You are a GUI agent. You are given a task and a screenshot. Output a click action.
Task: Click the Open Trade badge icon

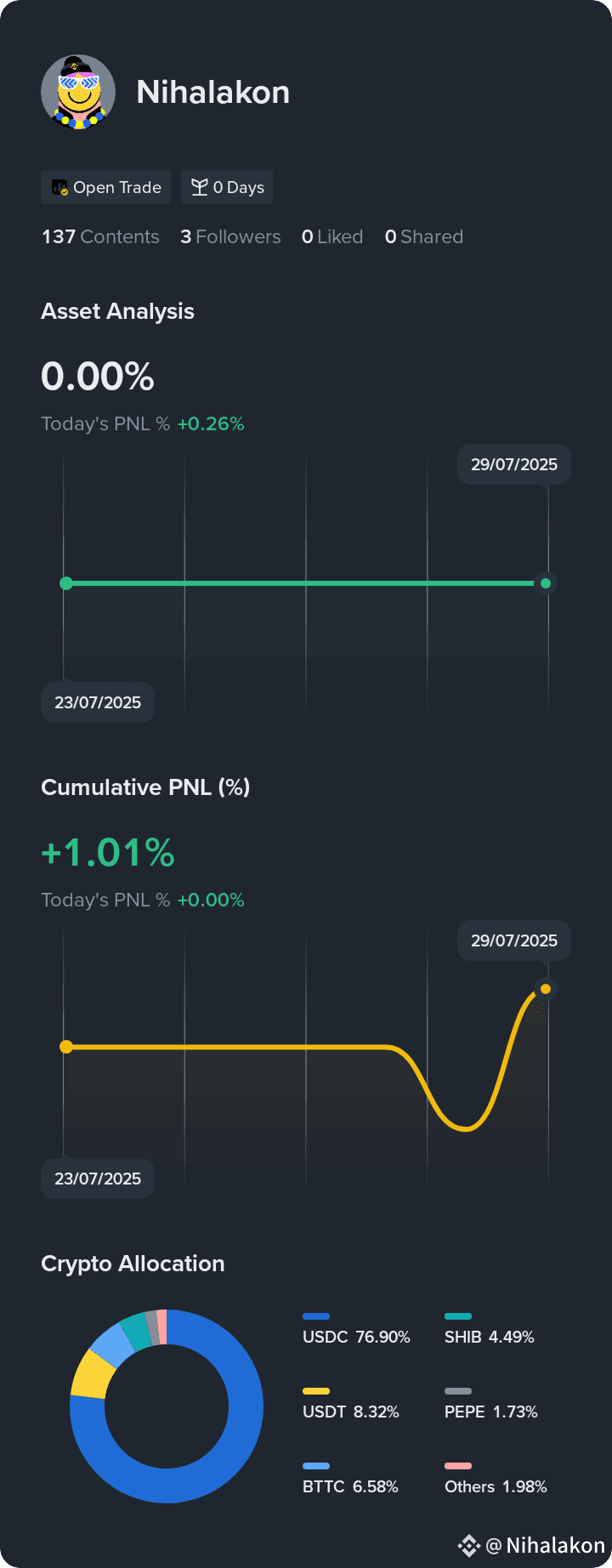tap(59, 187)
